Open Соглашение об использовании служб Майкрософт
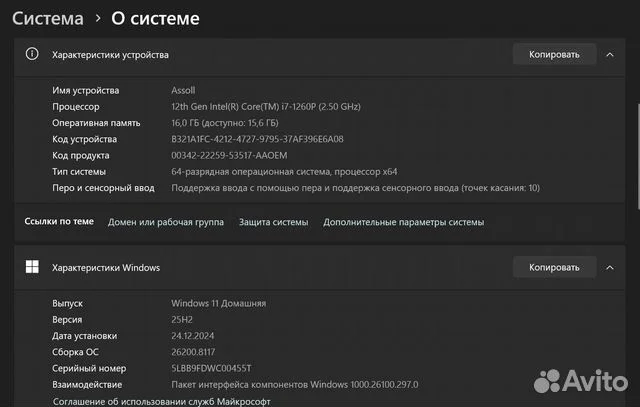The height and width of the screenshot is (407, 640). (162, 402)
